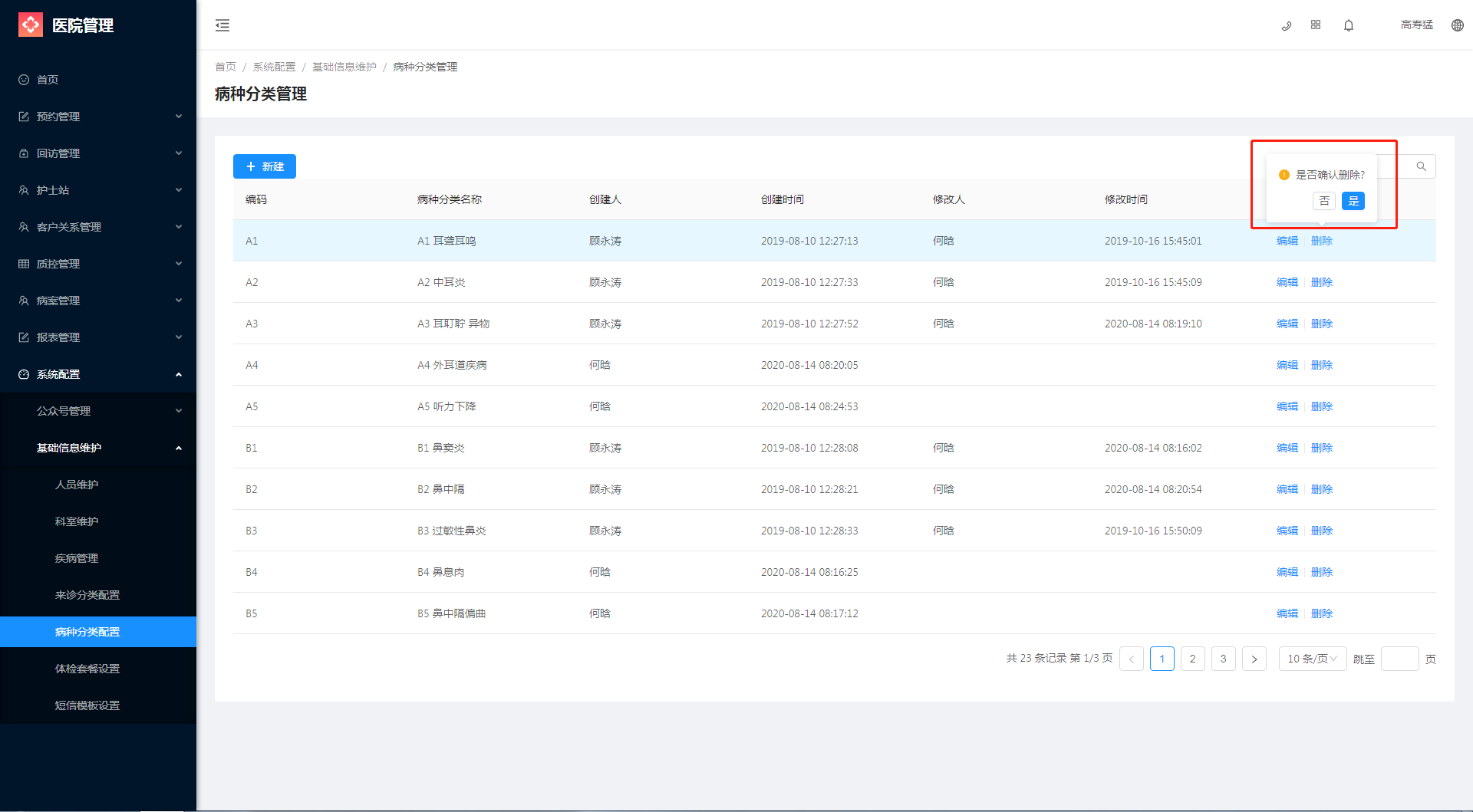Click 删除 for row A4
Viewport: 1473px width, 812px height.
coord(1322,365)
